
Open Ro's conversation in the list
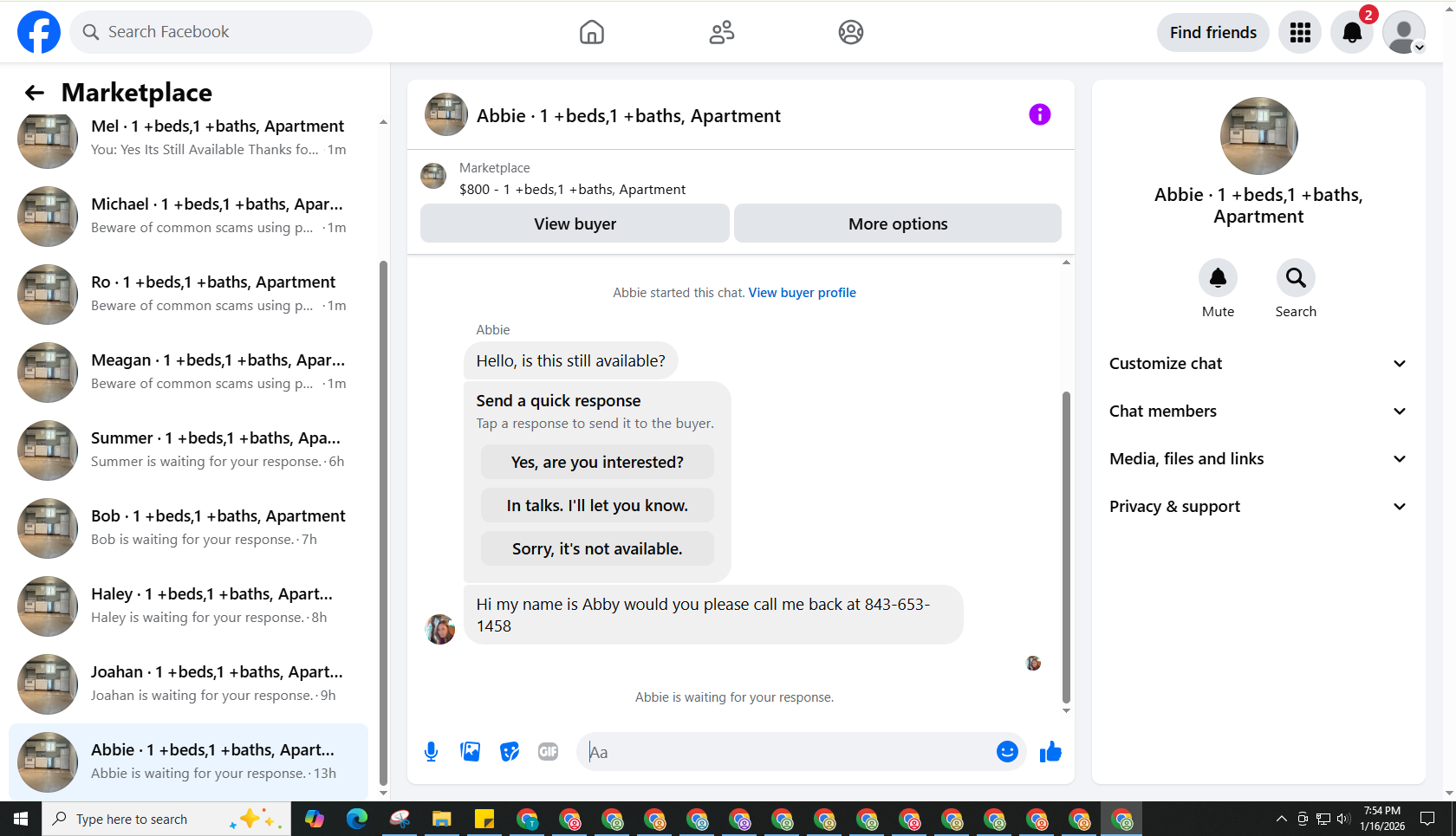[x=188, y=295]
